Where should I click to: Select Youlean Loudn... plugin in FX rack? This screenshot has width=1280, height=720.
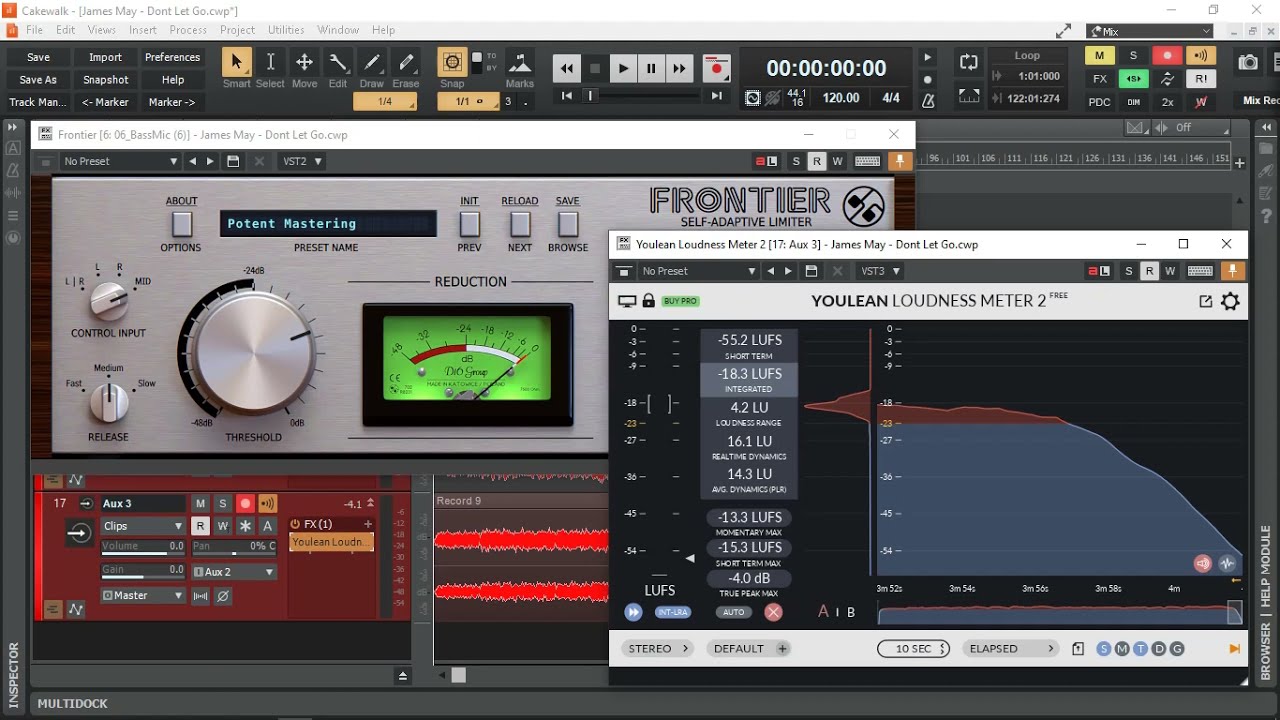coord(331,542)
